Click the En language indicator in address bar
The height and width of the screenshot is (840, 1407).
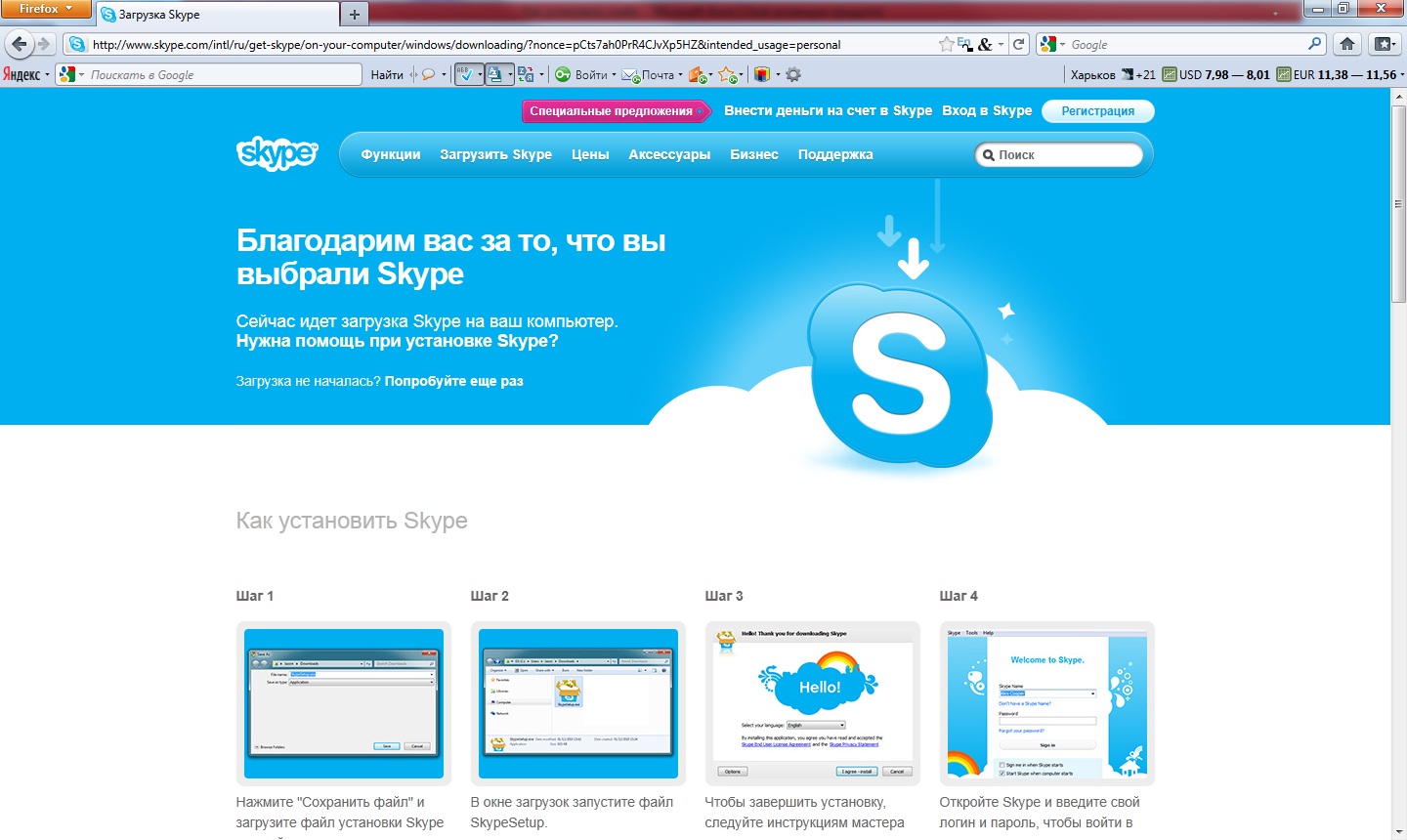click(x=964, y=44)
